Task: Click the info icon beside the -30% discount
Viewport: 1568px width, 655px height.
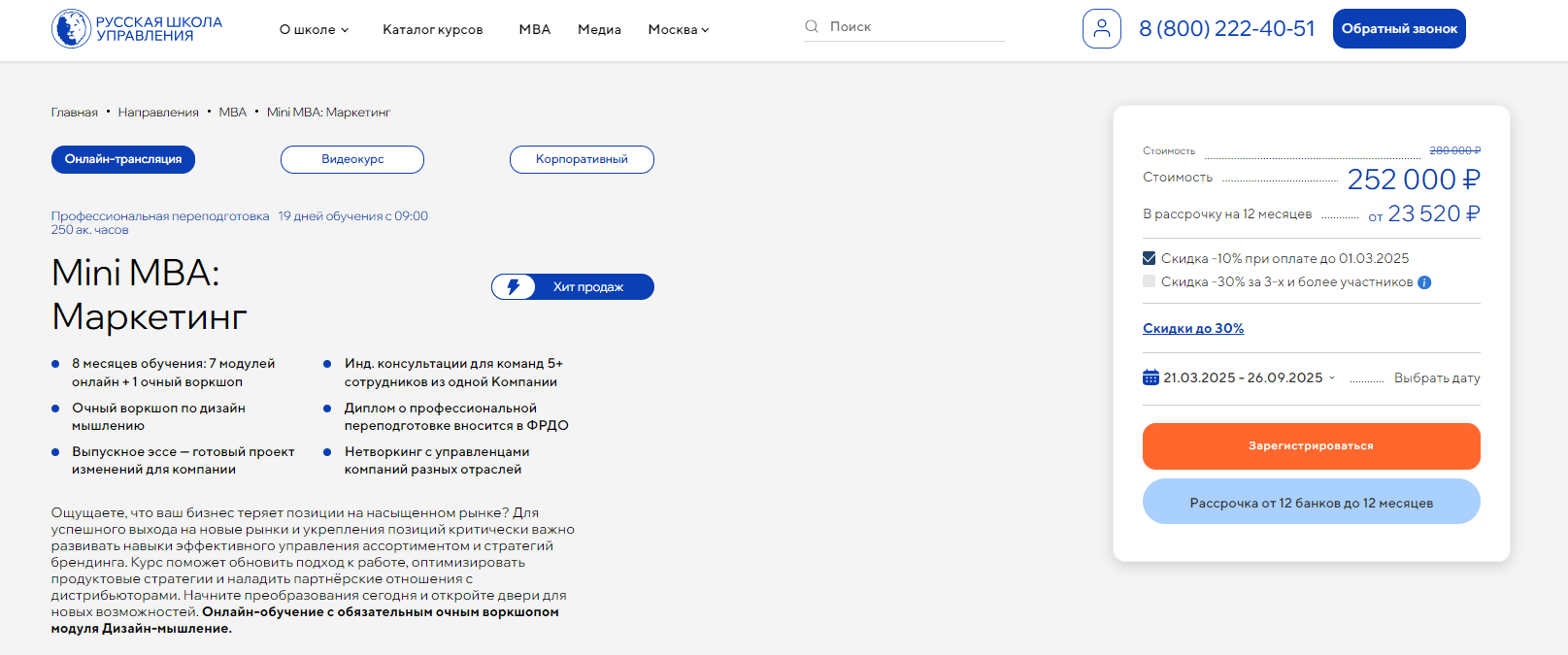Action: [x=1424, y=282]
